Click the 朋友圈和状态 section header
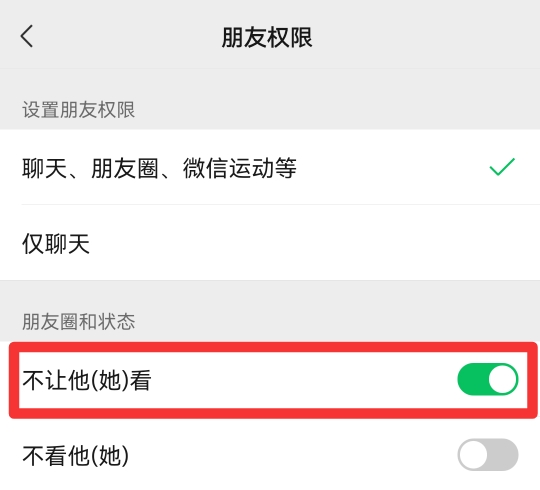Screen dimensions: 540x490 79,322
